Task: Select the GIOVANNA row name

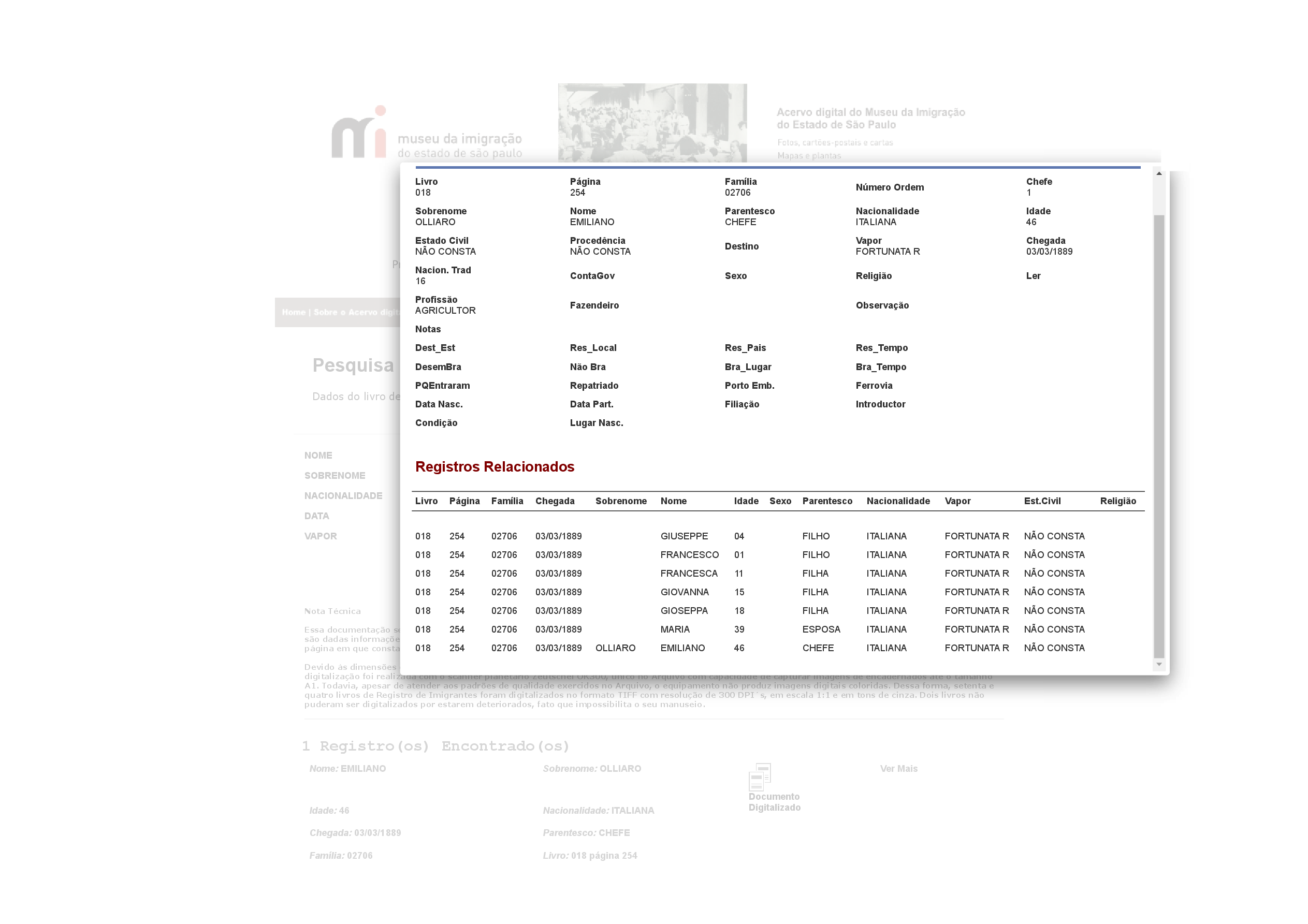Action: coord(685,592)
